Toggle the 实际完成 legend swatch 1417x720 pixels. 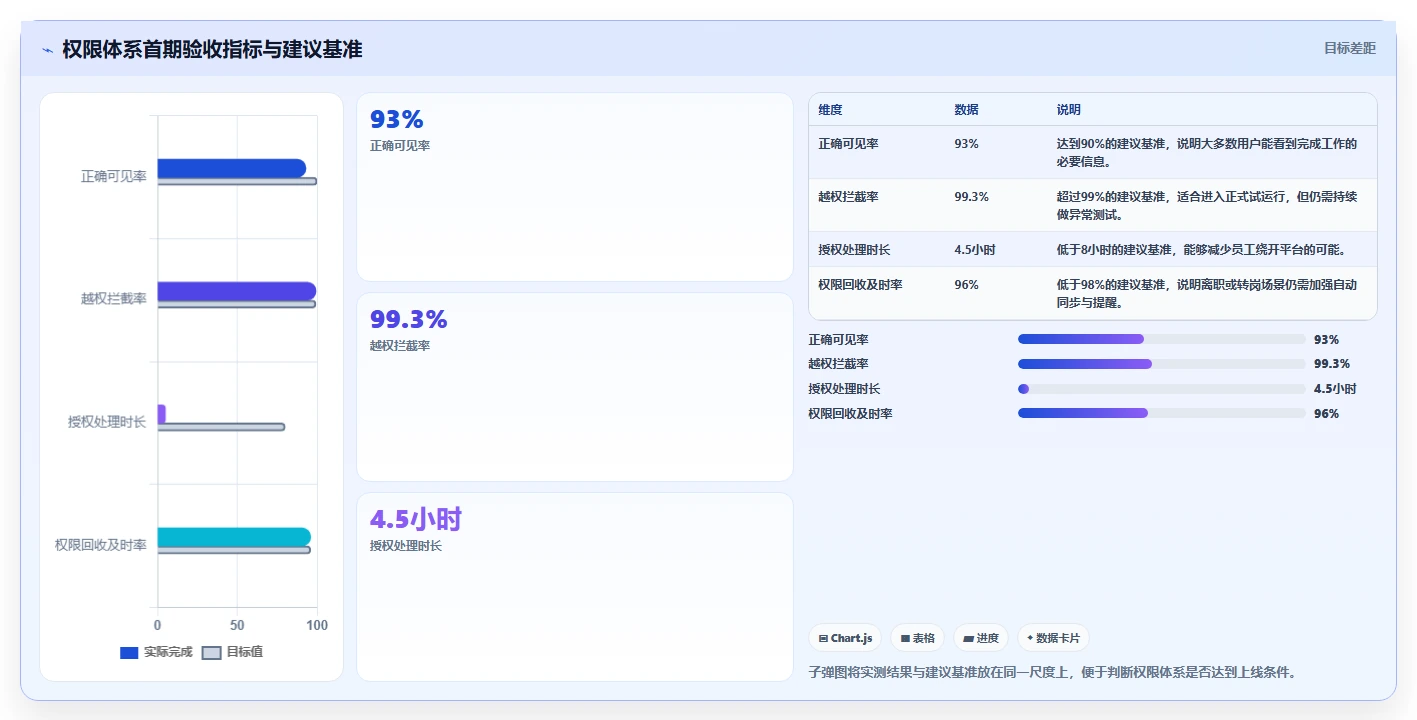pyautogui.click(x=129, y=653)
